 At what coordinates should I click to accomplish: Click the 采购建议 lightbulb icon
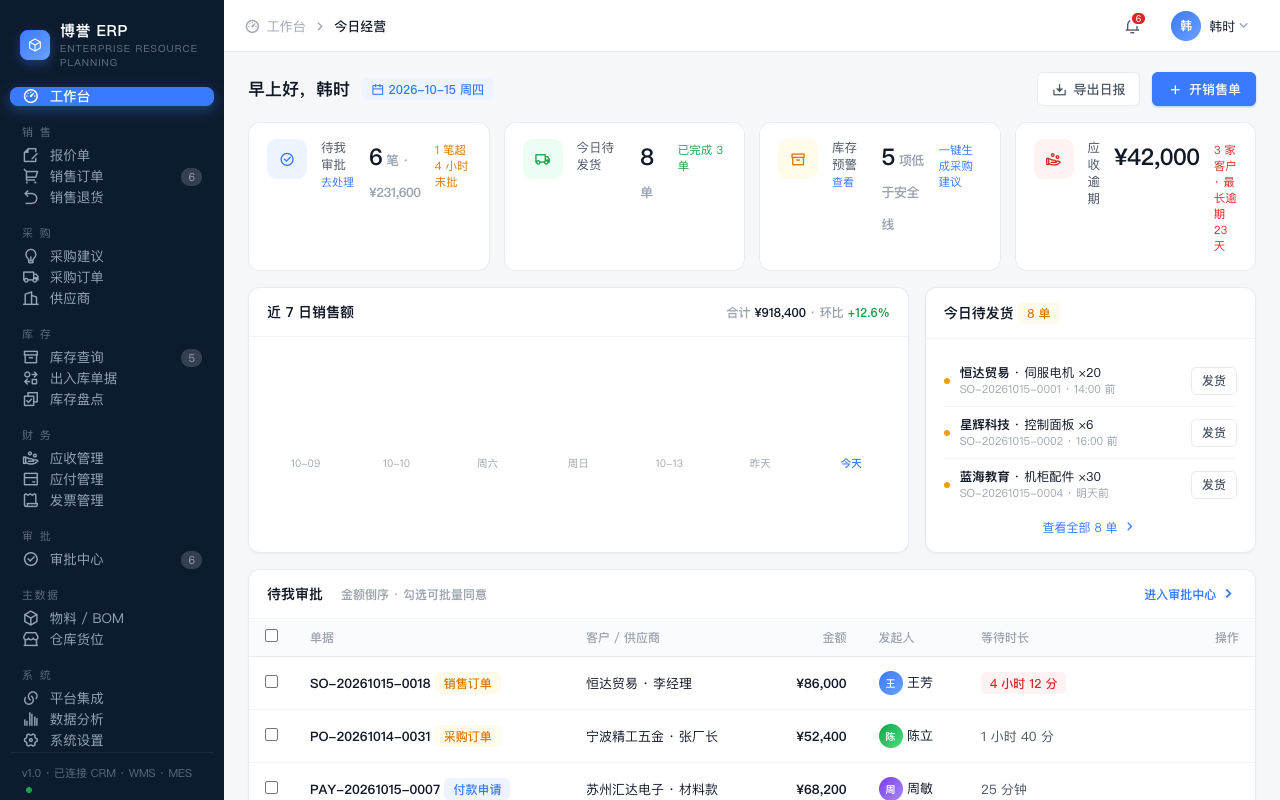click(31, 256)
